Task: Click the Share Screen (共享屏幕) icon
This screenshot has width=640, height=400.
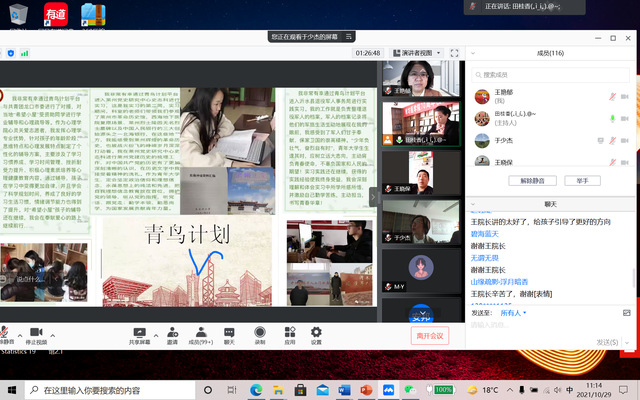Action: point(139,333)
